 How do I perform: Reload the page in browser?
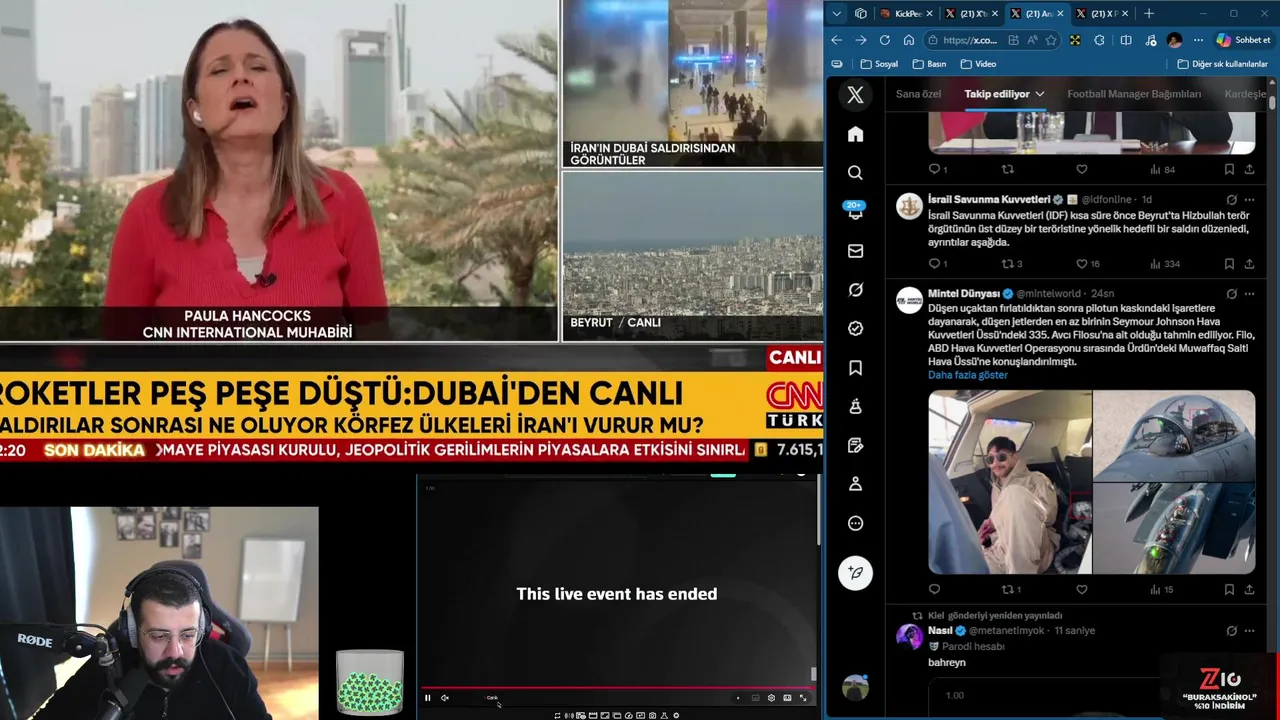tap(884, 40)
